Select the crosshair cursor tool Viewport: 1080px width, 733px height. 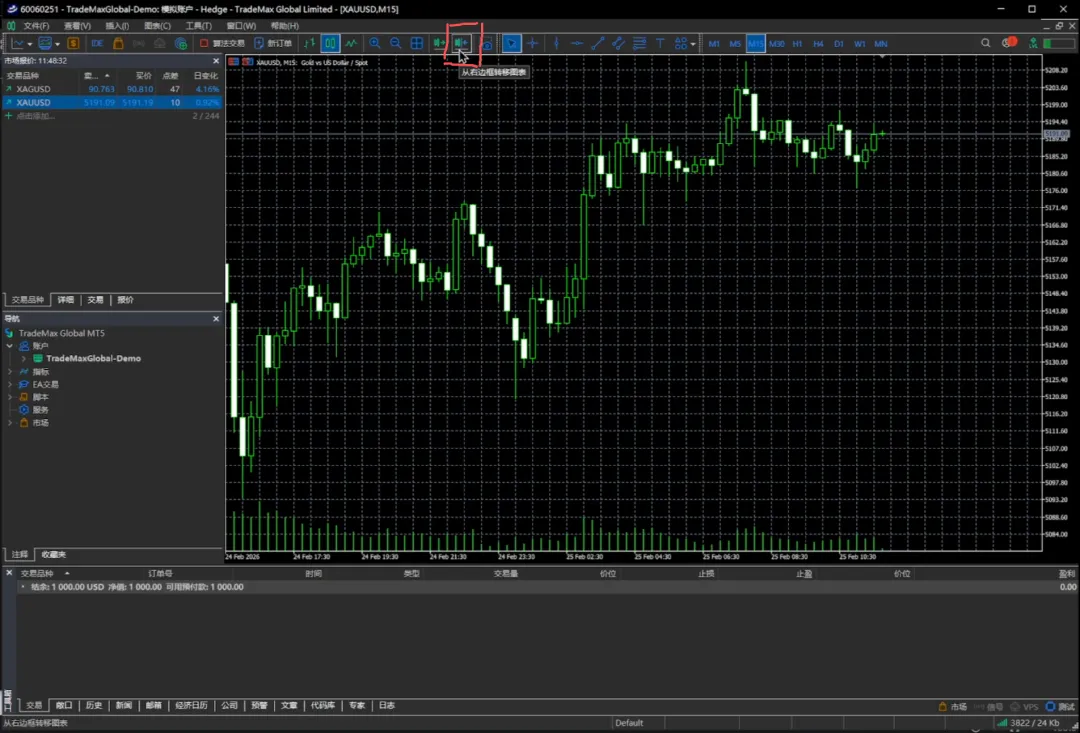click(x=533, y=43)
